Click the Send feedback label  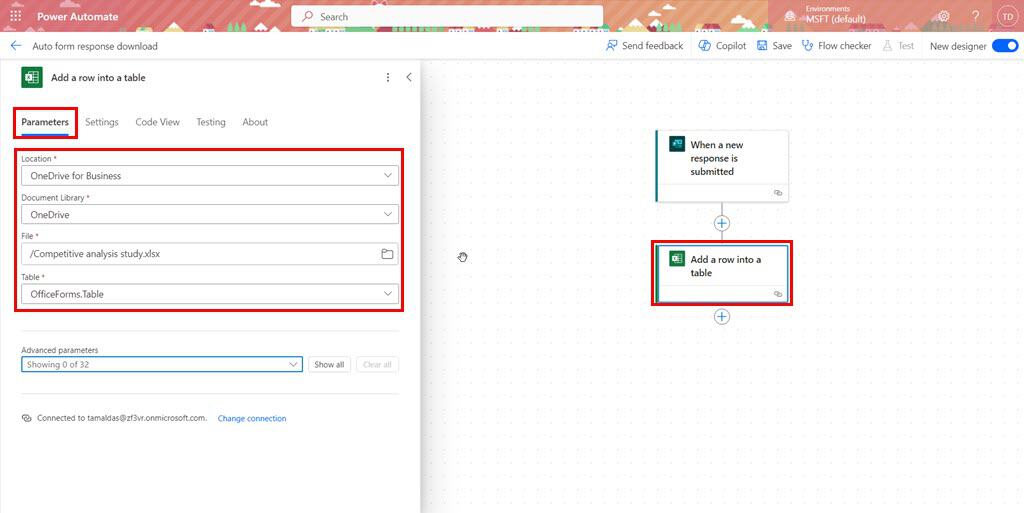(652, 46)
